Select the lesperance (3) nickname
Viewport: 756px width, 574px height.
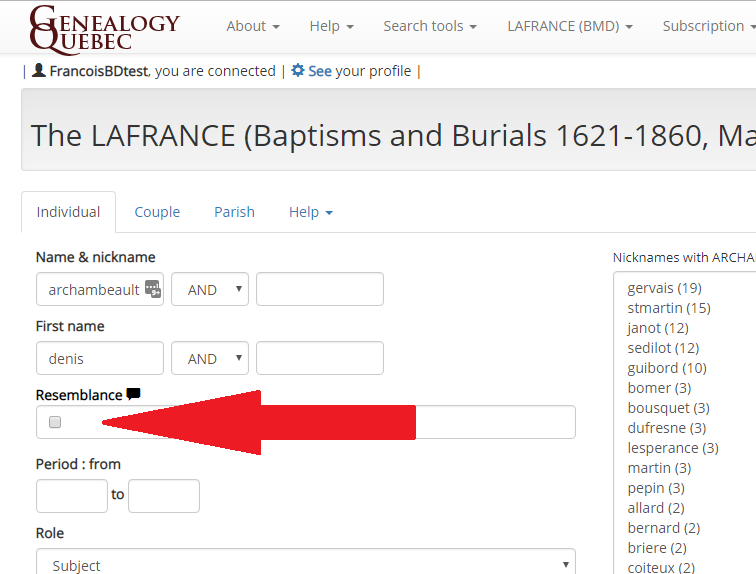pyautogui.click(x=673, y=448)
